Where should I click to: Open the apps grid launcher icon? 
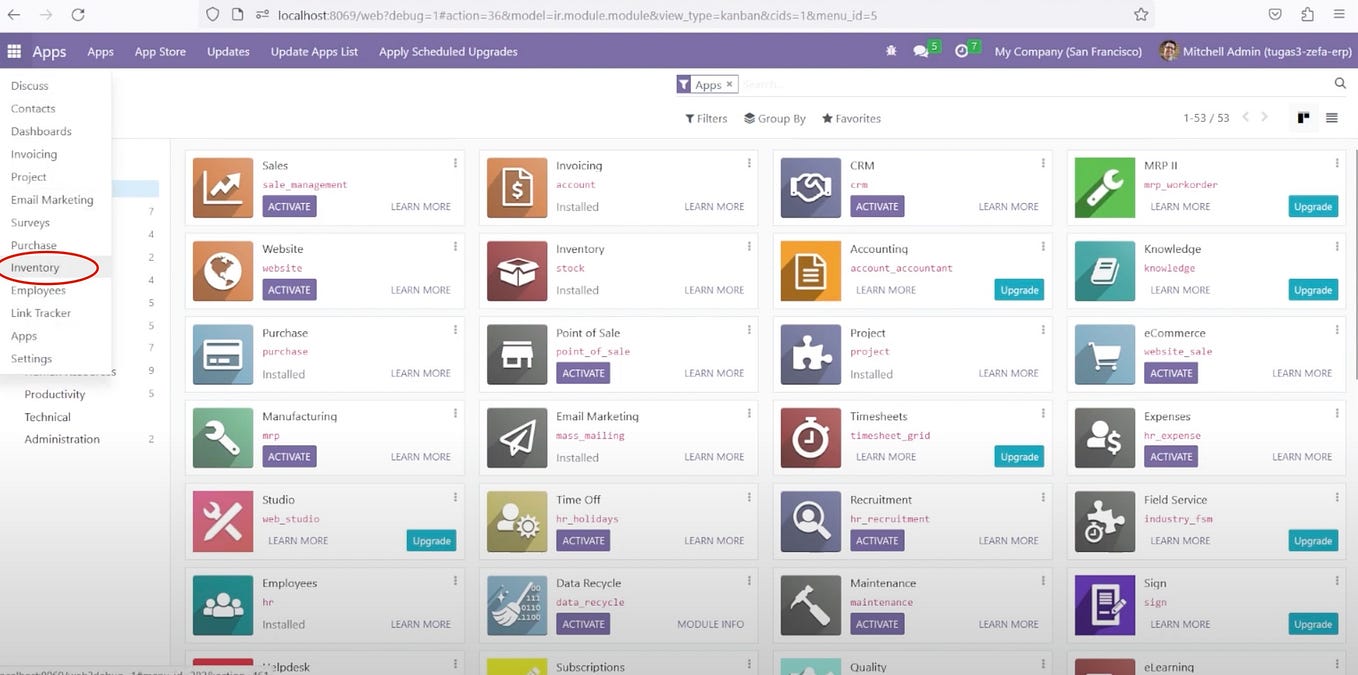tap(13, 50)
